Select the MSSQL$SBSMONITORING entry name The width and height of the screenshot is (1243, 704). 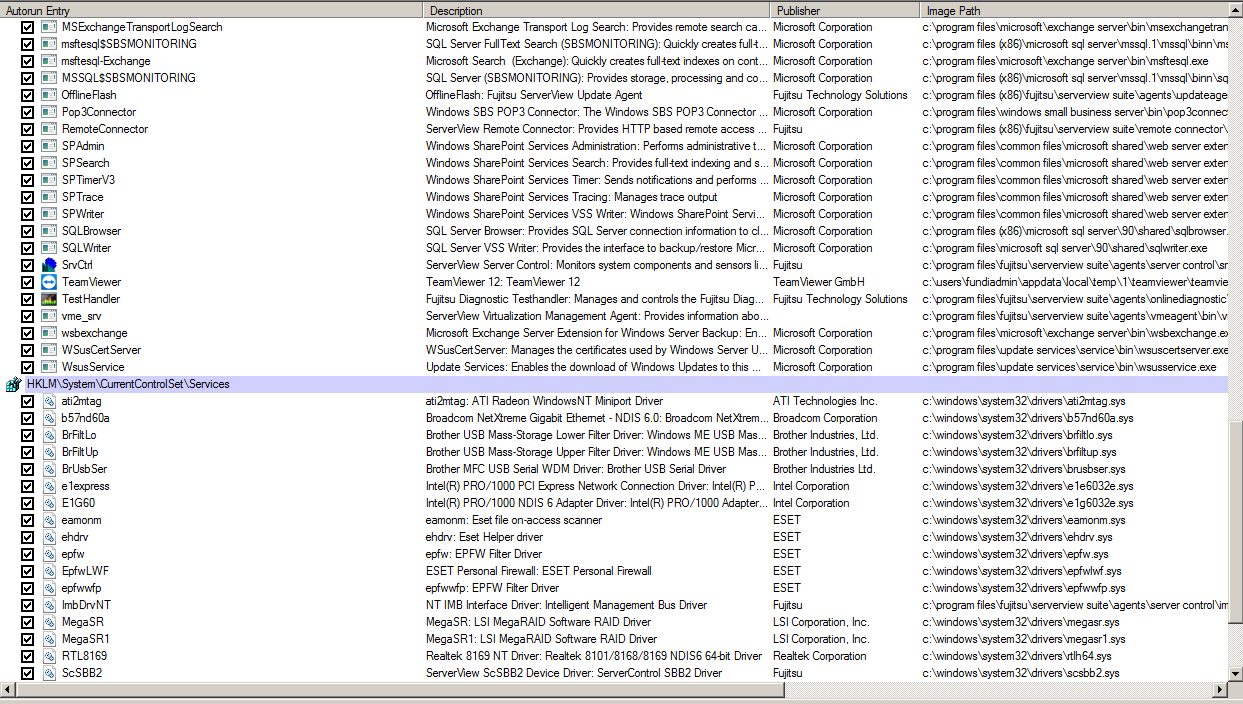(x=129, y=78)
